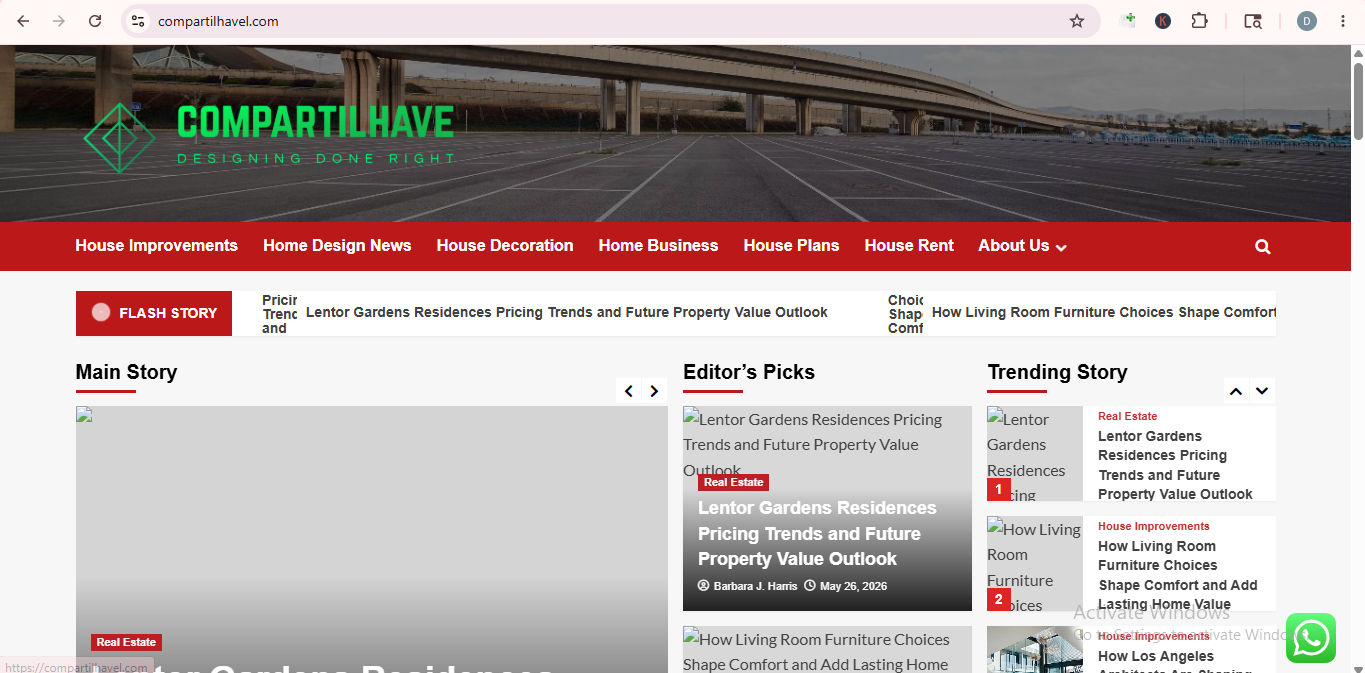Open the Home Business menu item
The width and height of the screenshot is (1365, 673).
[658, 246]
